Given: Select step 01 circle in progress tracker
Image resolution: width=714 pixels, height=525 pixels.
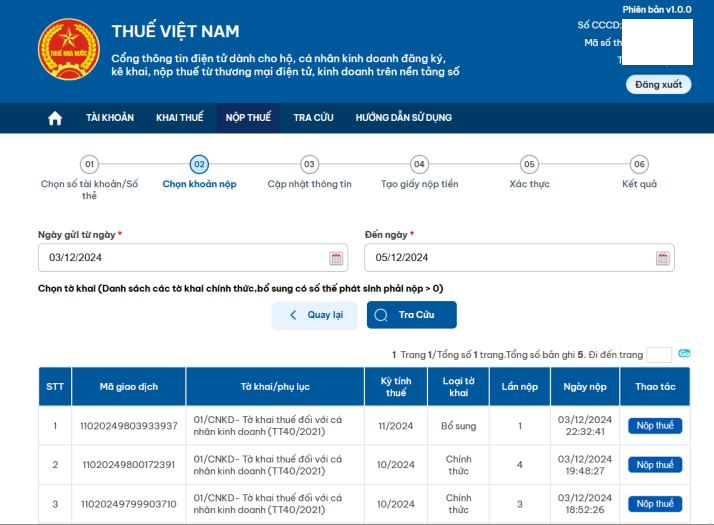Looking at the screenshot, I should 89,164.
